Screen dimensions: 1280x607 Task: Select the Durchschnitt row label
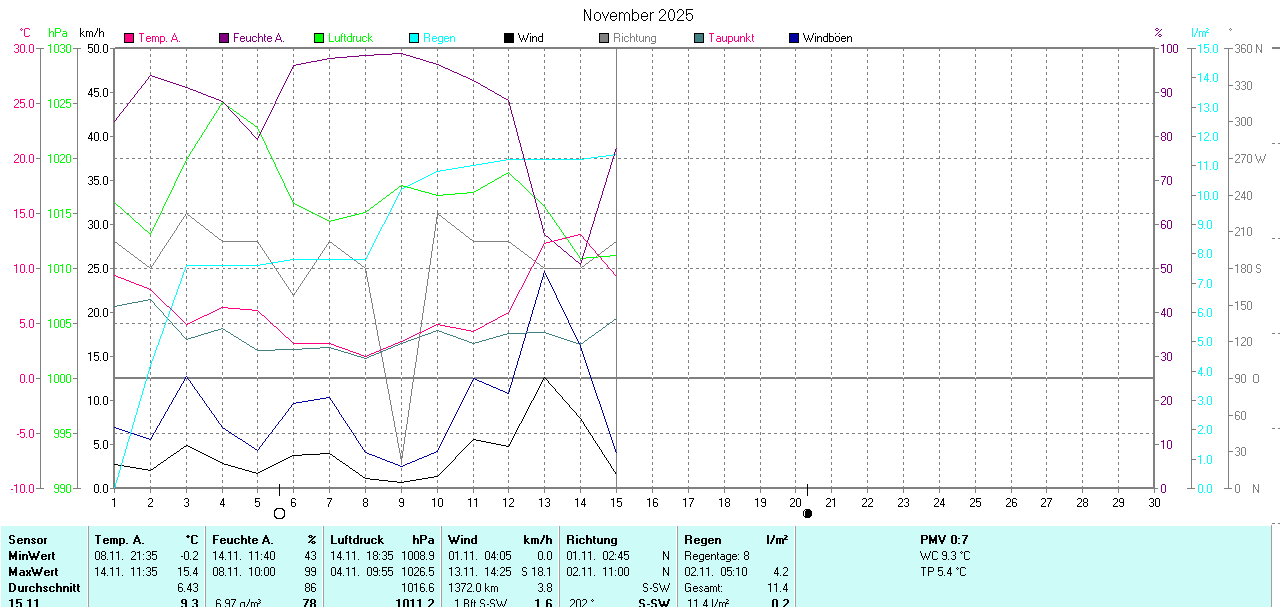point(44,588)
